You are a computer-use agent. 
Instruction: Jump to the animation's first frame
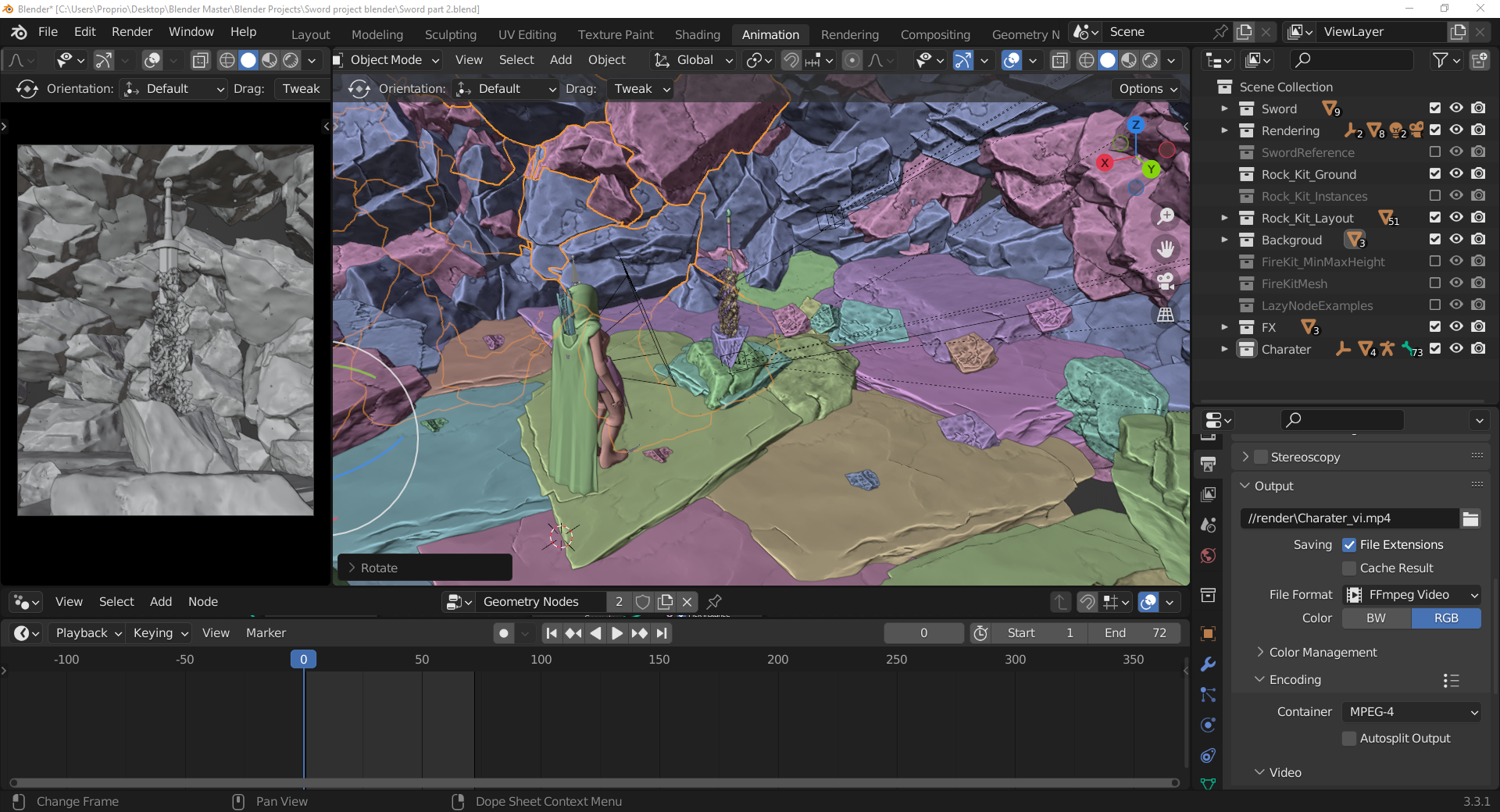tap(552, 633)
